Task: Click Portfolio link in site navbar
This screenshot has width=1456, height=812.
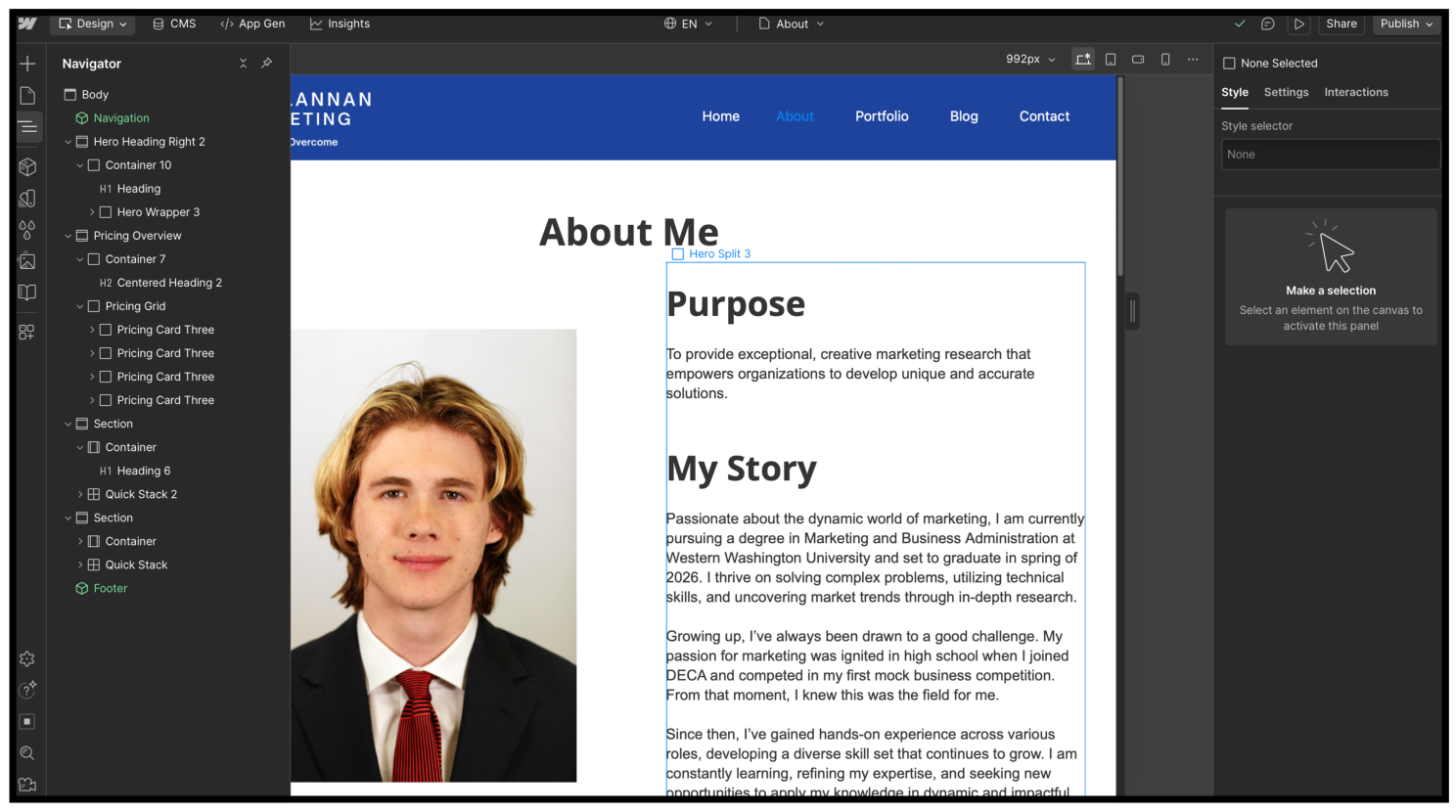Action: 882,116
